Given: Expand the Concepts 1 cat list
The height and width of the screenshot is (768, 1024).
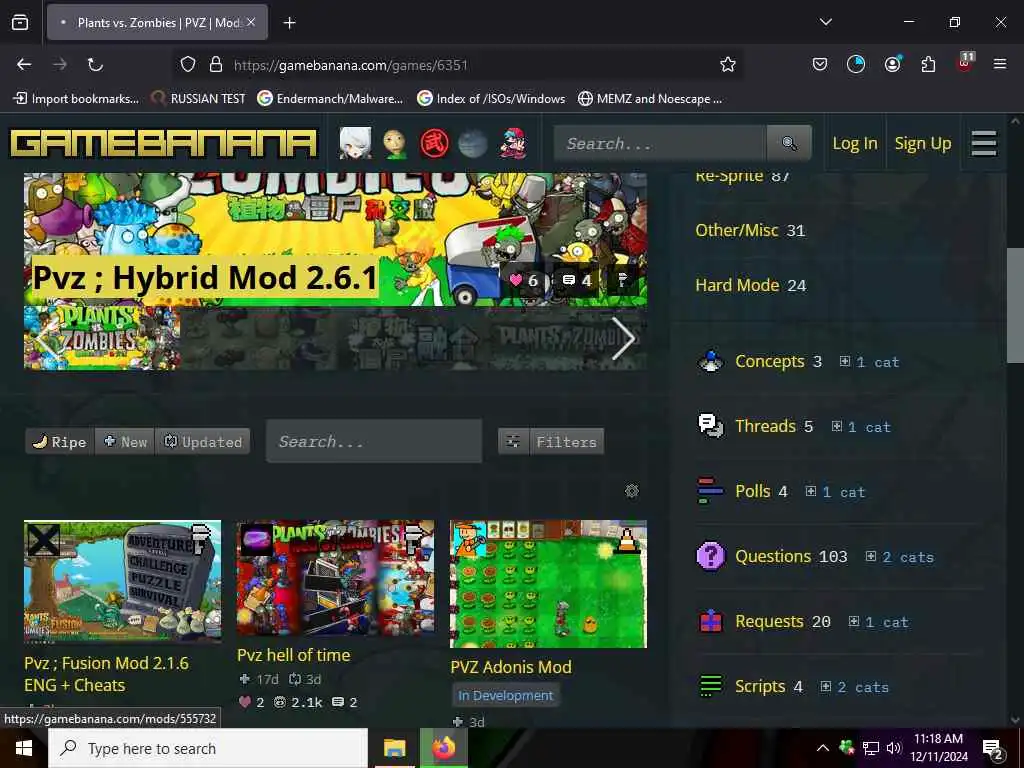Looking at the screenshot, I should click(869, 362).
